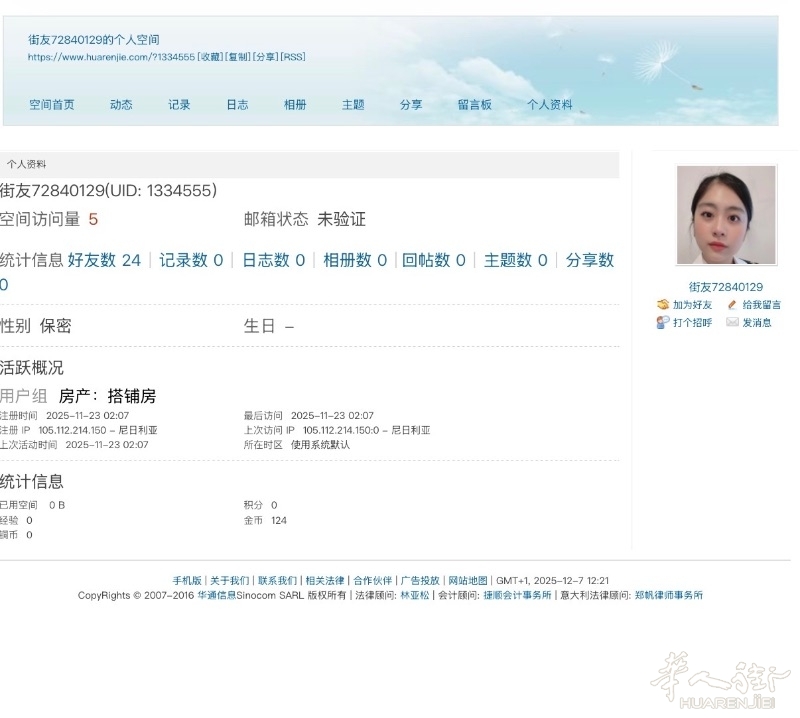This screenshot has height=718, width=800.
Task: Open the 相册 navigation tab
Action: click(x=295, y=104)
